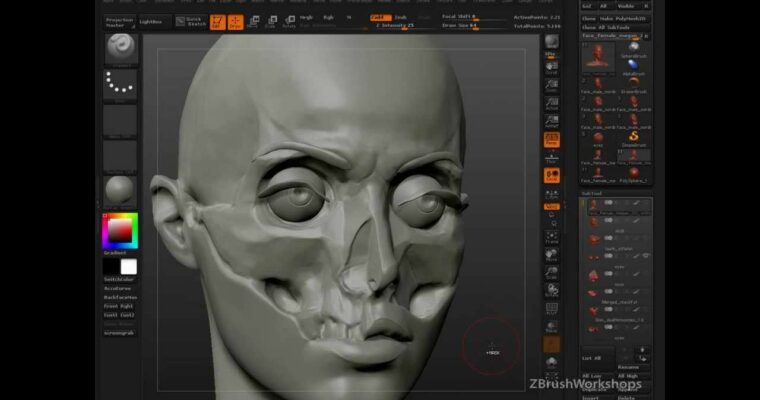Screen dimensions: 760x400
Task: Toggle the Floor grid button
Action: click(x=552, y=157)
